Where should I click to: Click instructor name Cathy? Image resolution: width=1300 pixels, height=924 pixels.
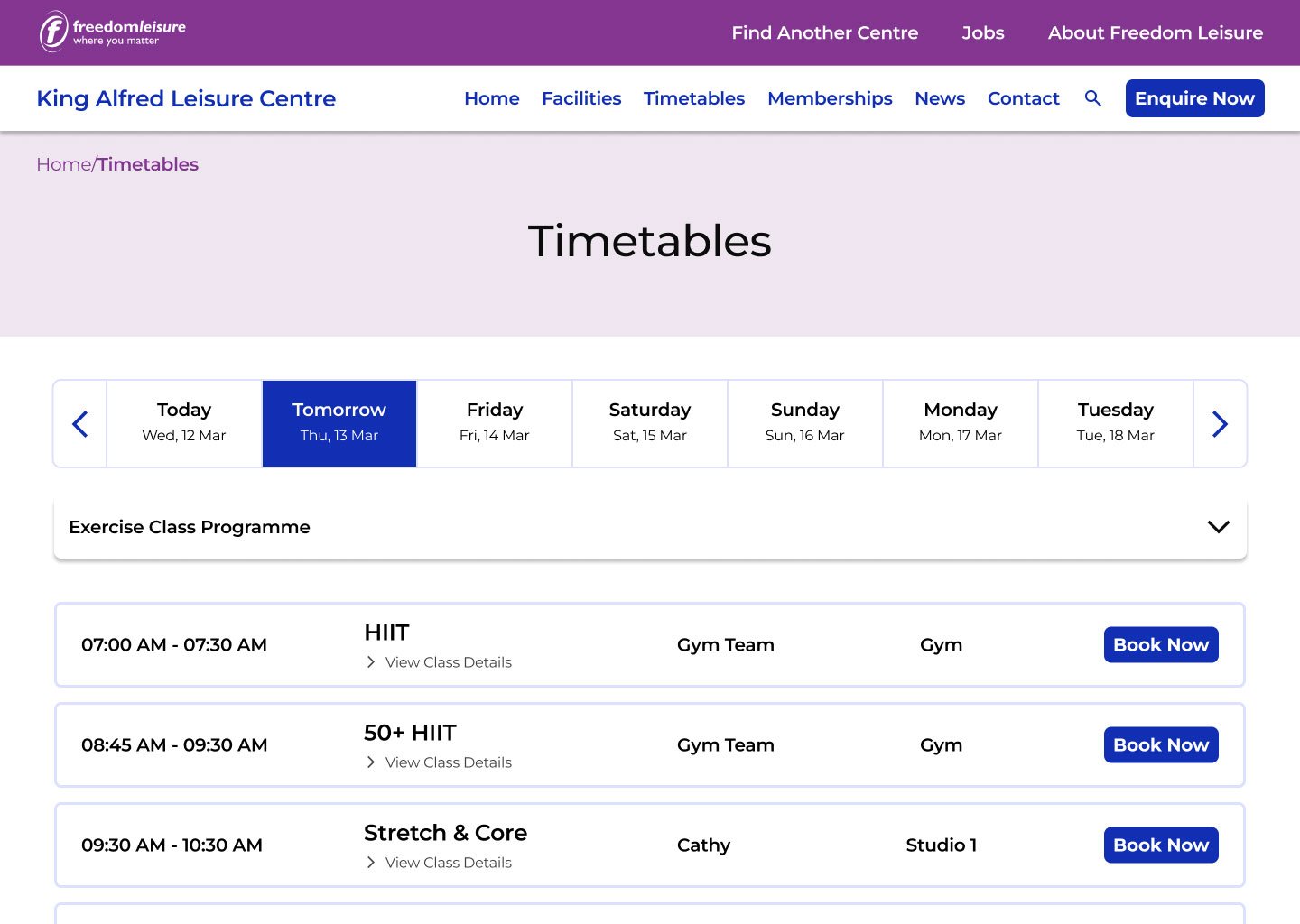pos(704,845)
